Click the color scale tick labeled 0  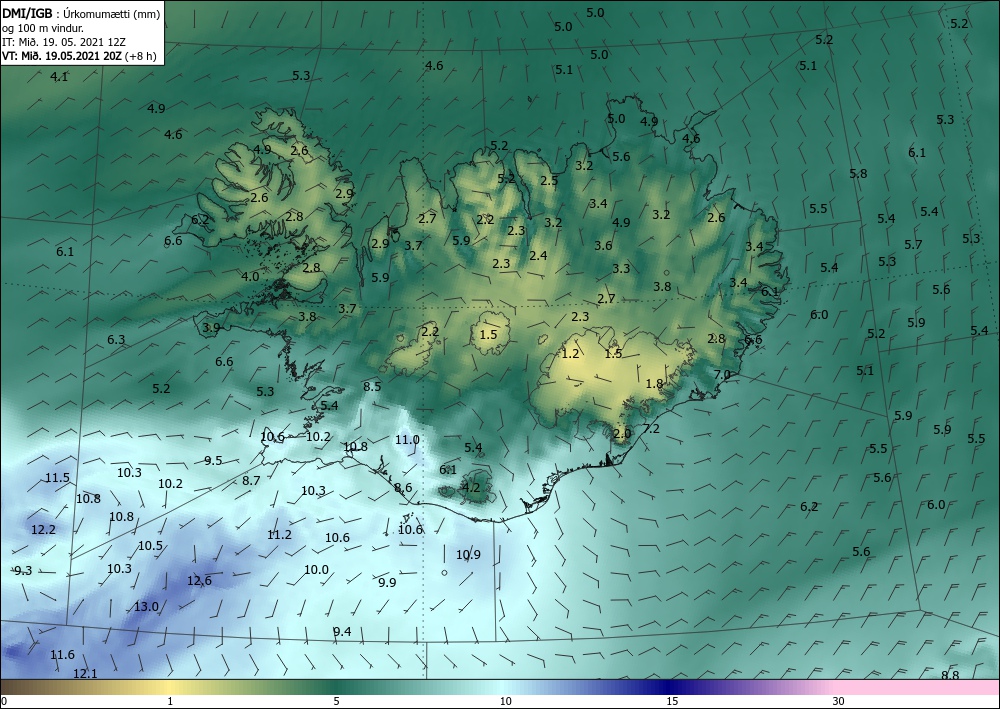(4, 701)
